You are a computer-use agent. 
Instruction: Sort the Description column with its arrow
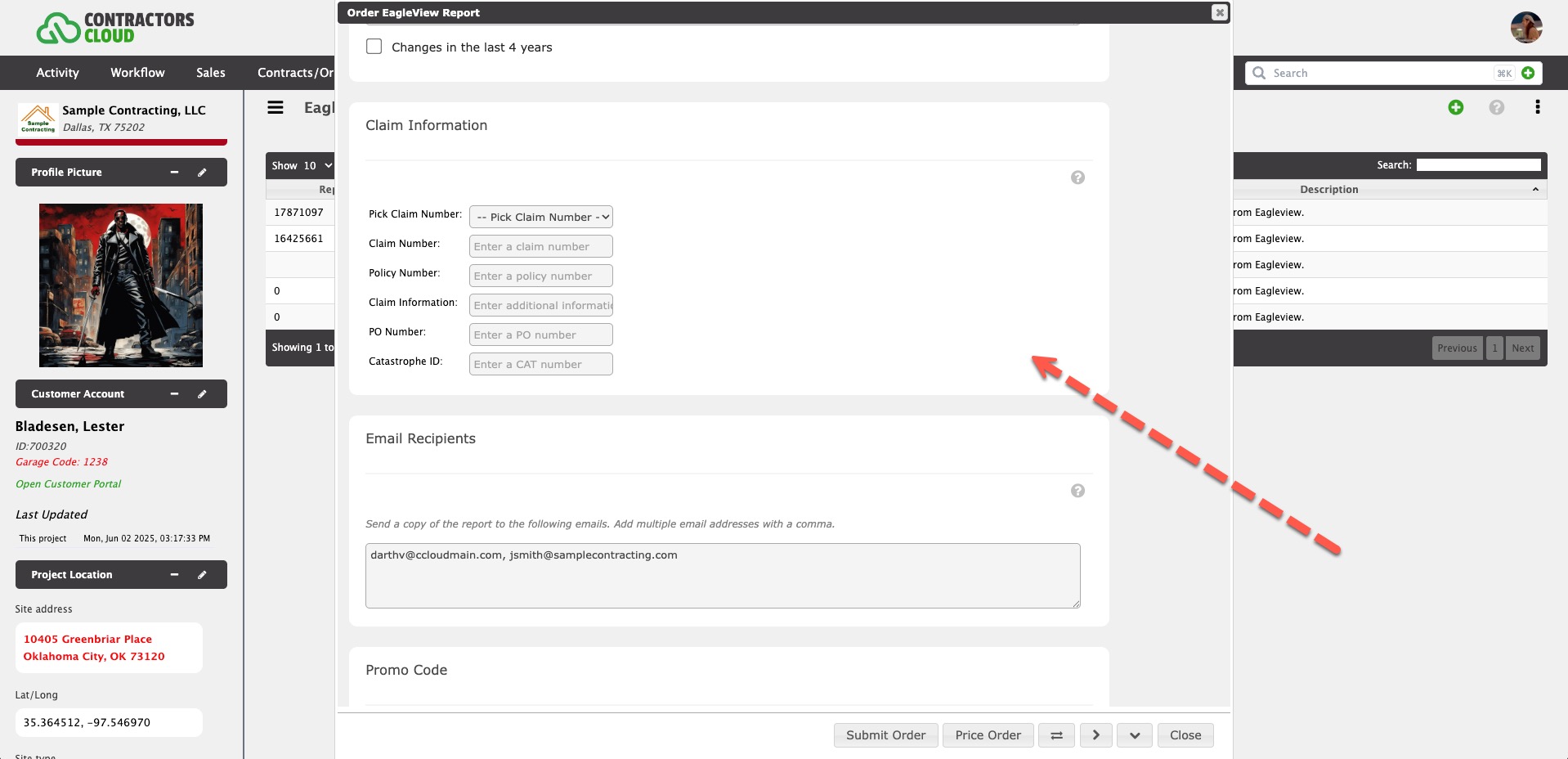click(x=1535, y=190)
